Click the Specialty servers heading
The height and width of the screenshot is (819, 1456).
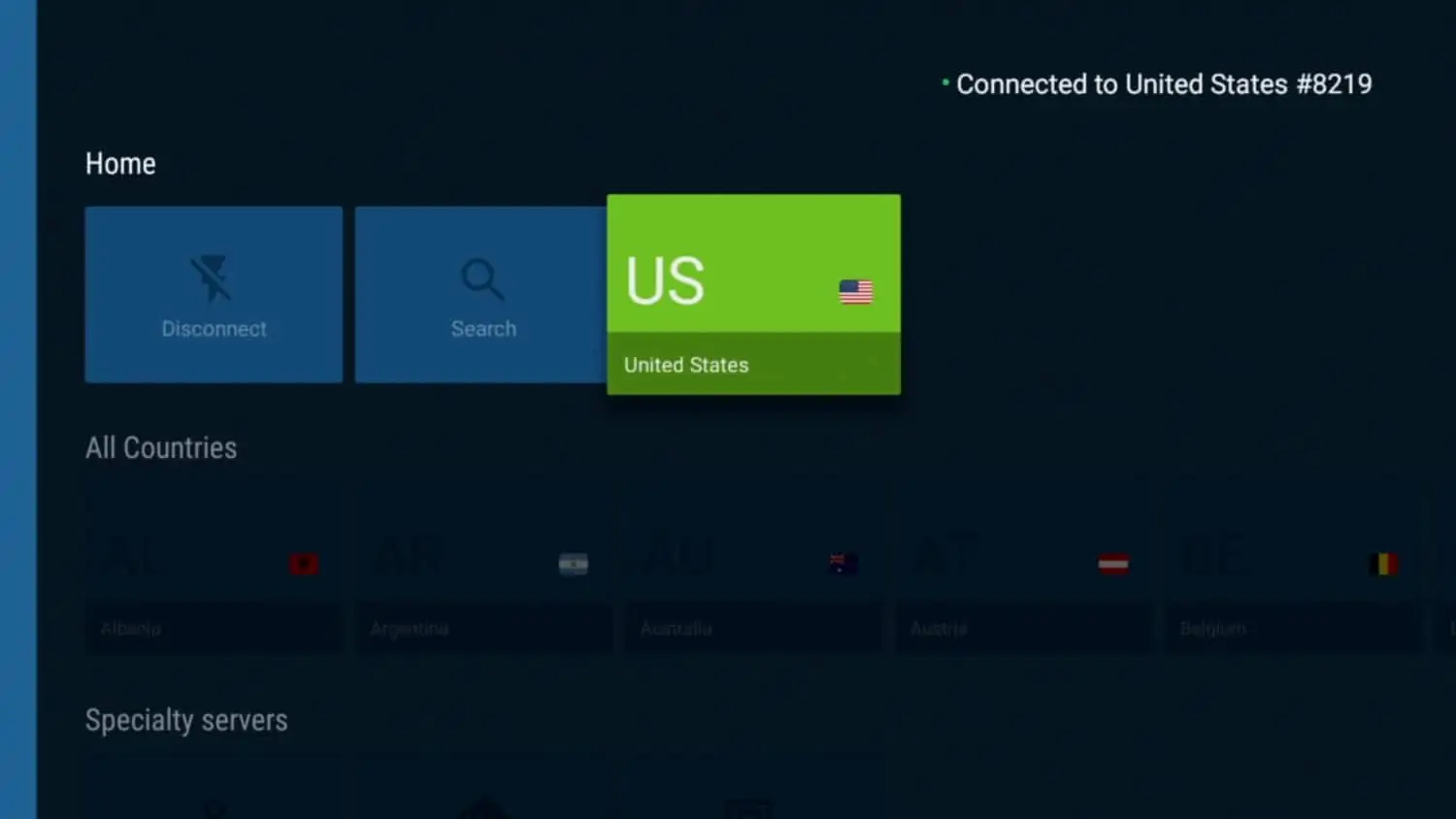186,720
